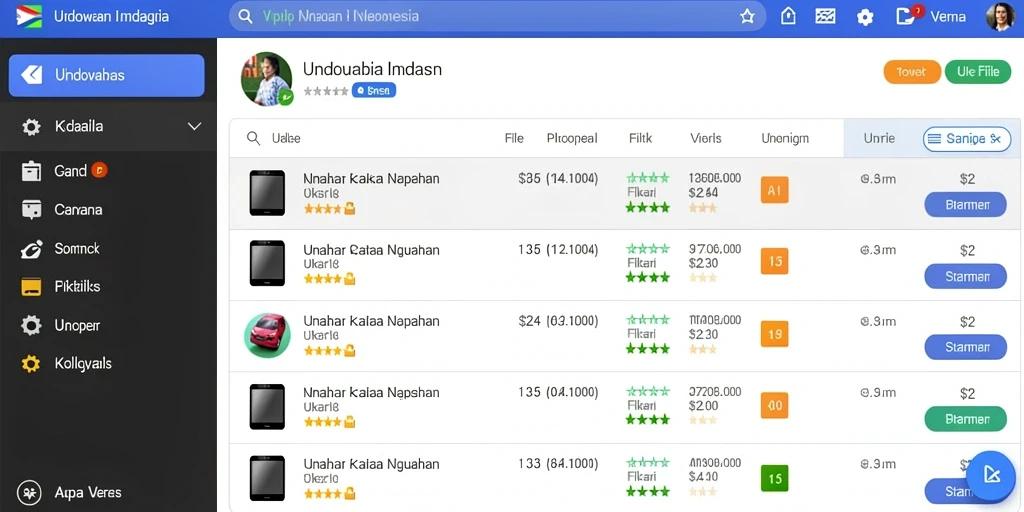The height and width of the screenshot is (512, 1024).
Task: Click the green 15 badge in last row
Action: point(775,478)
